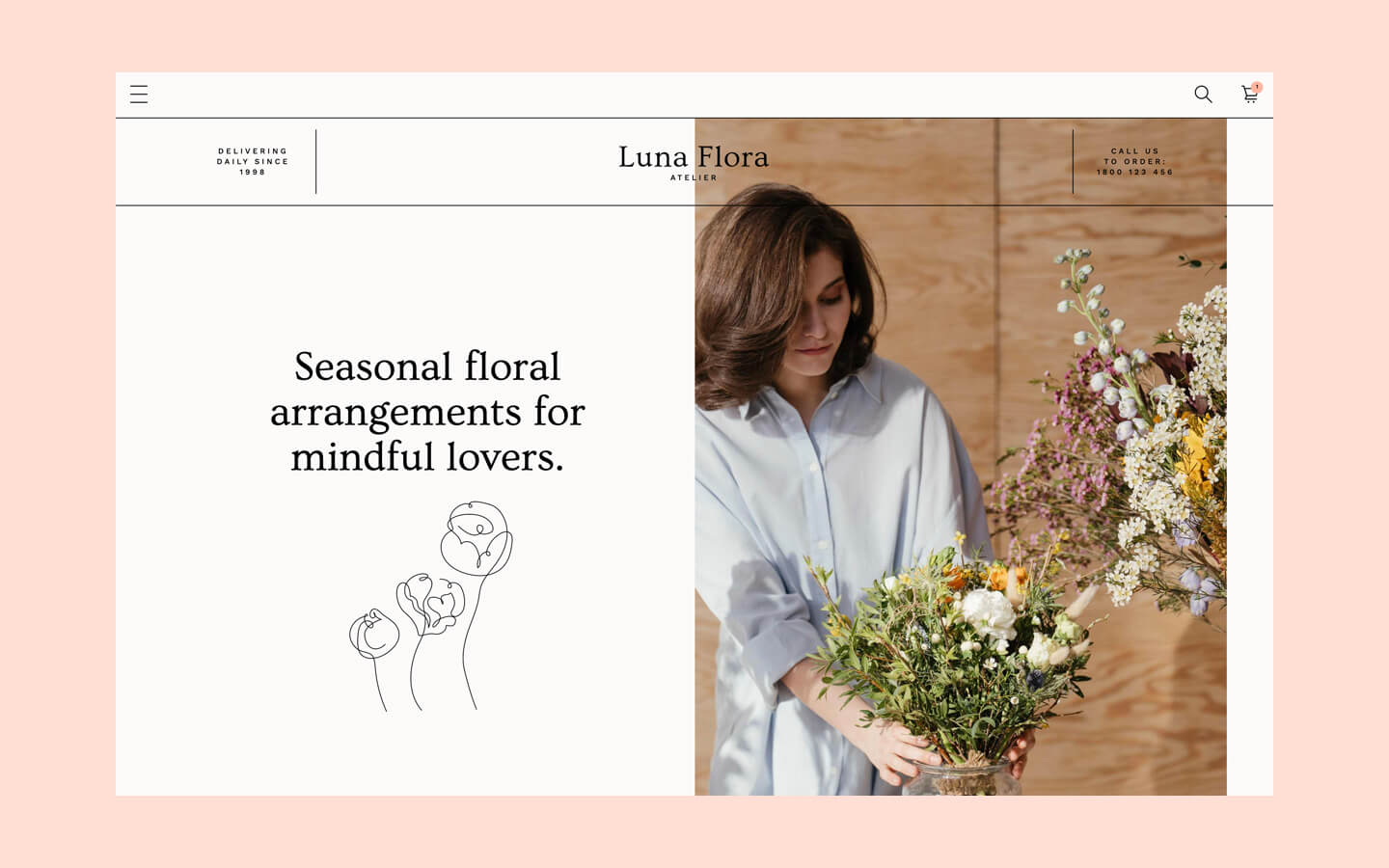Click the smallest line-drawn flower bud
1389x868 pixels.
[x=374, y=635]
